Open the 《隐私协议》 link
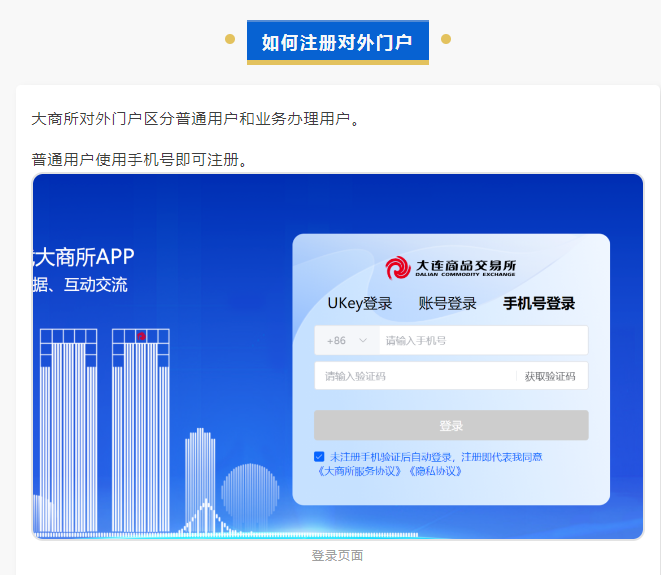661x575 pixels. [x=435, y=471]
